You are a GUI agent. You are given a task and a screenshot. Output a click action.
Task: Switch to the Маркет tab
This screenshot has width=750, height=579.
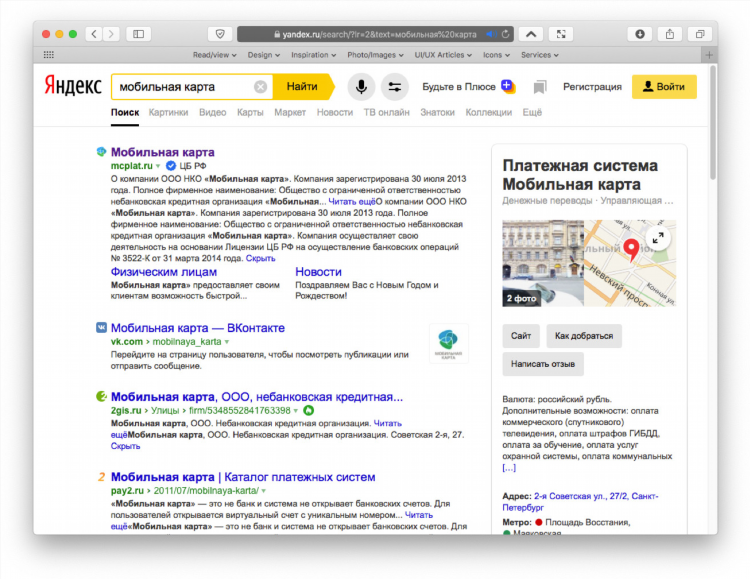tap(290, 112)
